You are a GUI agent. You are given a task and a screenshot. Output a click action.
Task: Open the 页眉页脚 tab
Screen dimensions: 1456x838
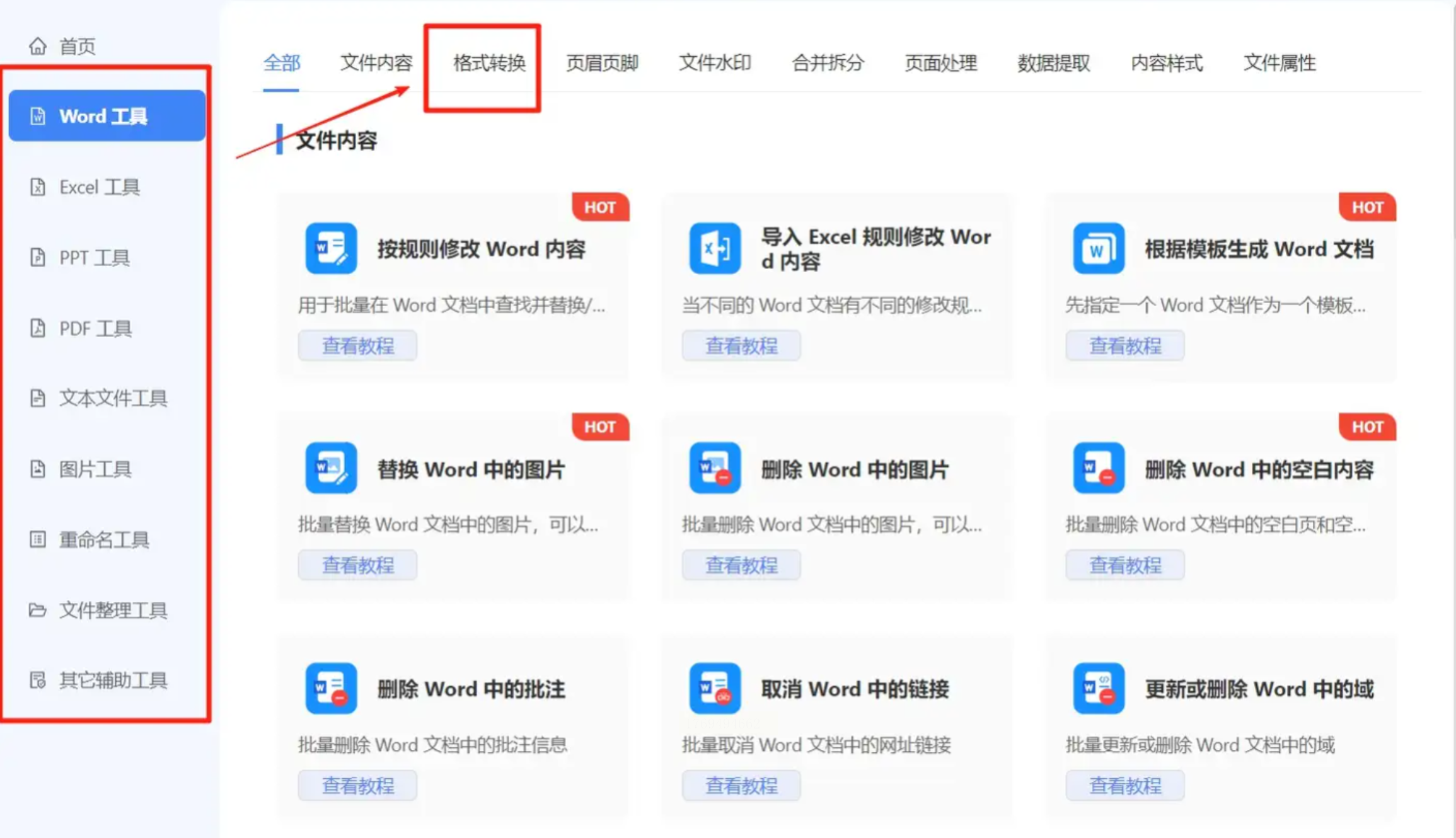[602, 63]
